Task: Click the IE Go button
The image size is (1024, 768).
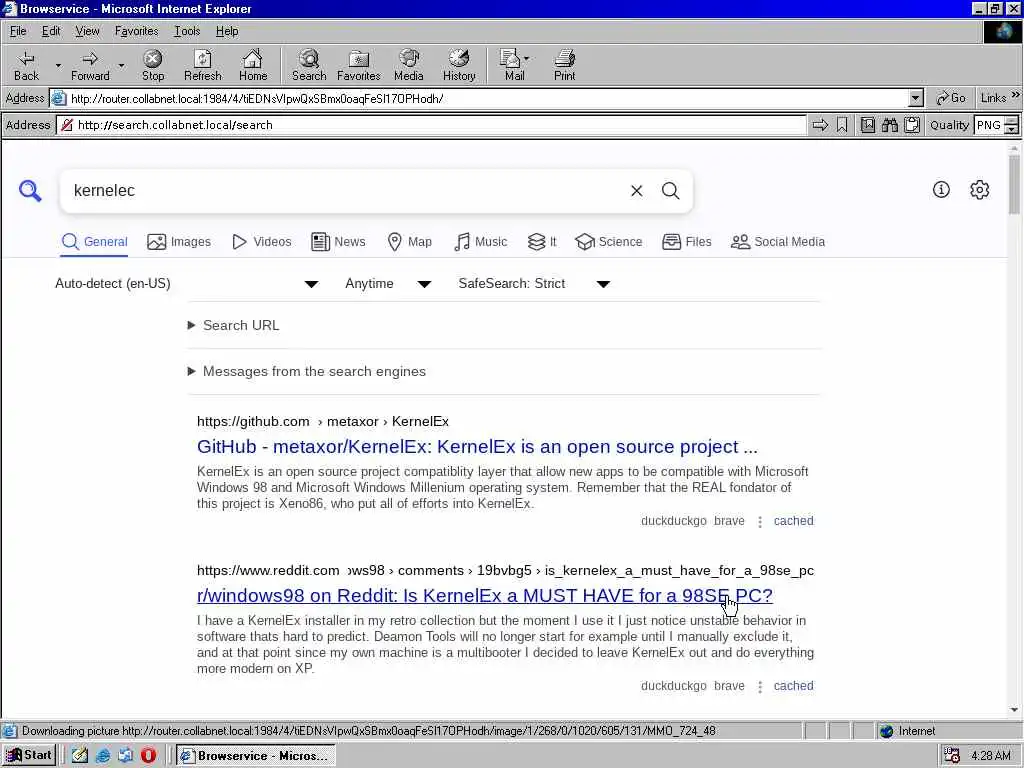Action: [x=950, y=98]
